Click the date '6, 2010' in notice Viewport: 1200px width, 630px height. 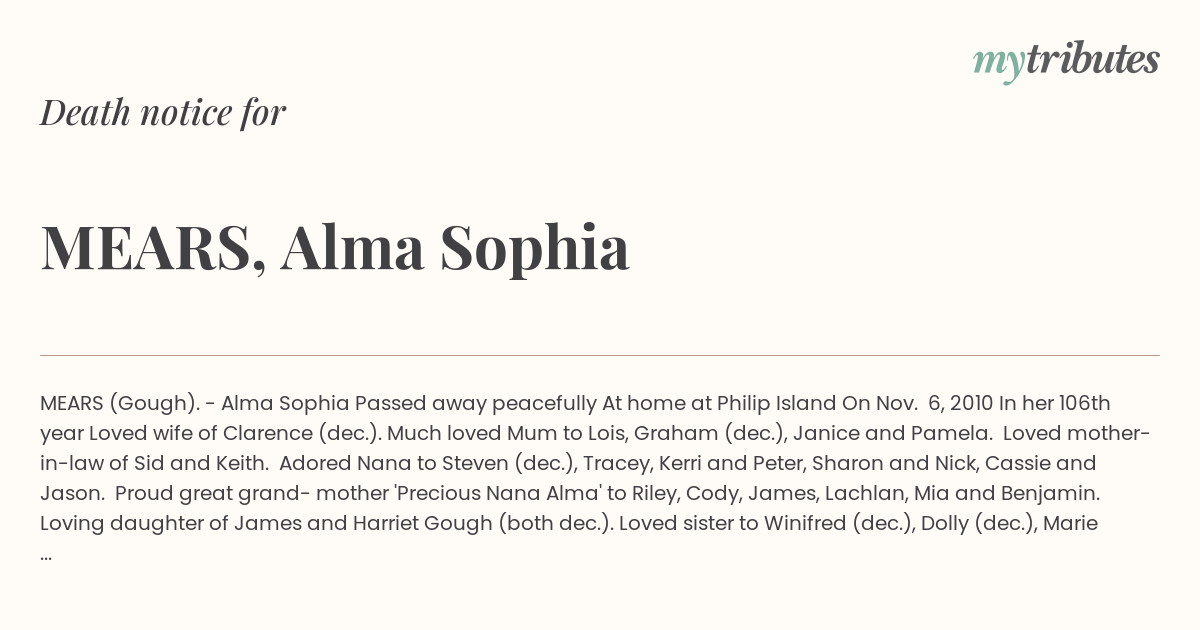pyautogui.click(x=961, y=404)
